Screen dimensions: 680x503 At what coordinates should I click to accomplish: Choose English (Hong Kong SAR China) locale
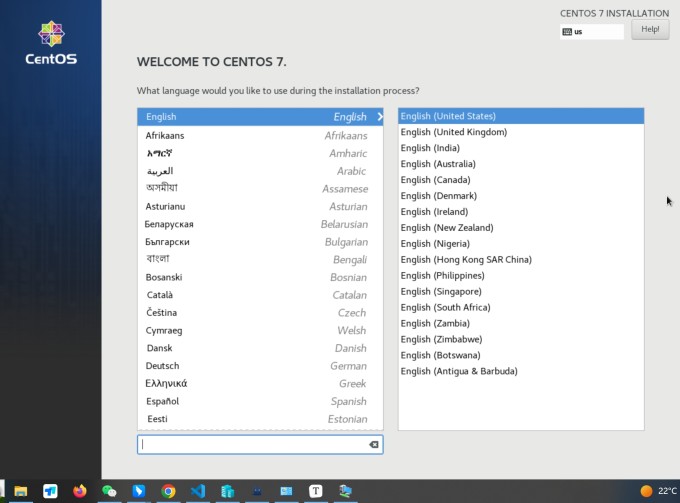521,260
